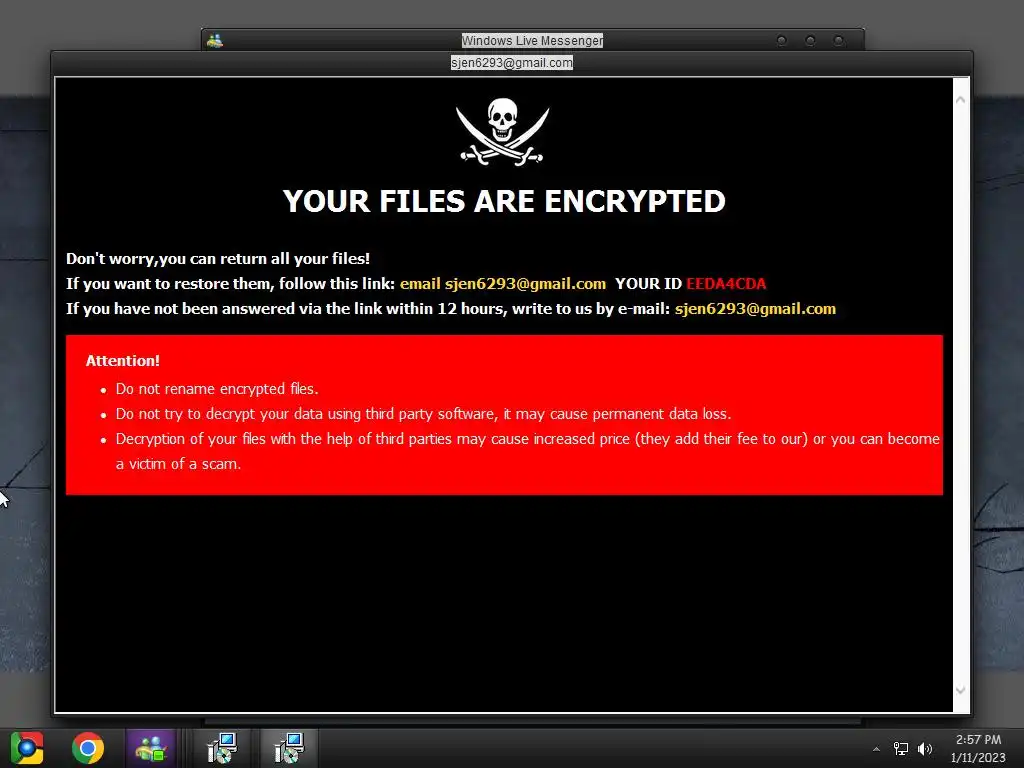Open Windows Live Messenger taskbar icon

(x=150, y=748)
